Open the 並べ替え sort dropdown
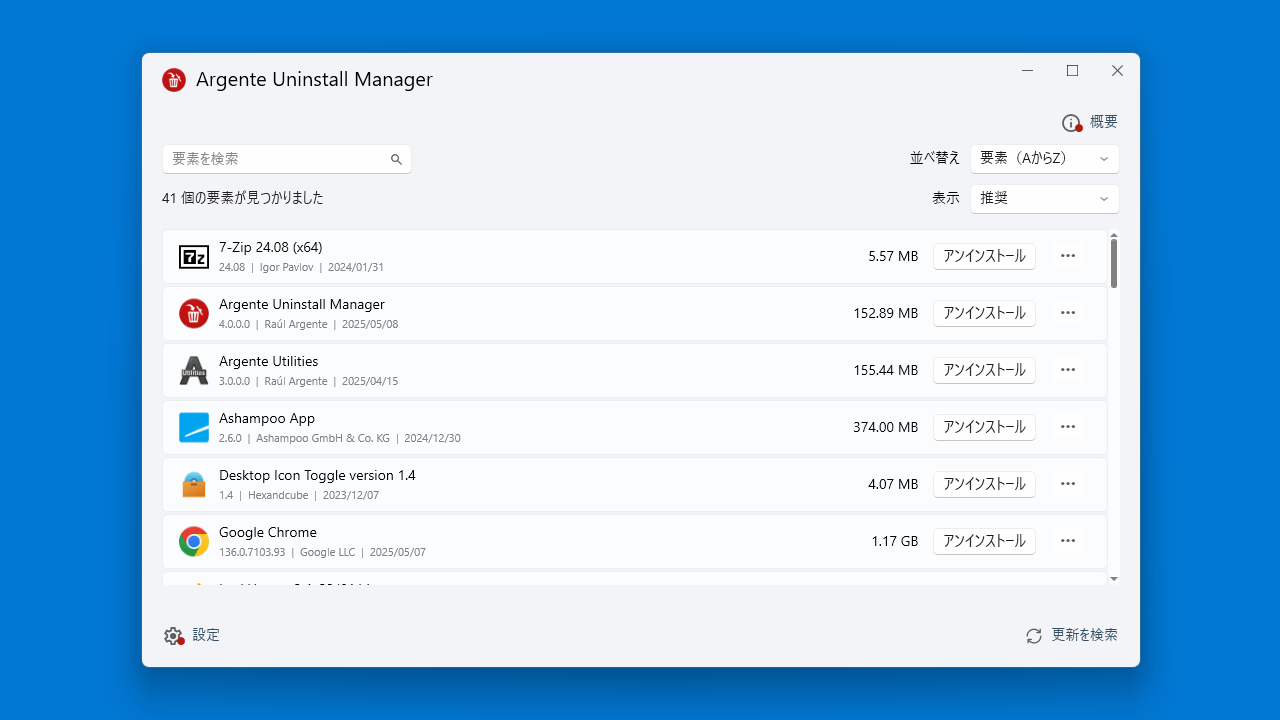Screen dimensions: 1280x720 [x=1045, y=159]
